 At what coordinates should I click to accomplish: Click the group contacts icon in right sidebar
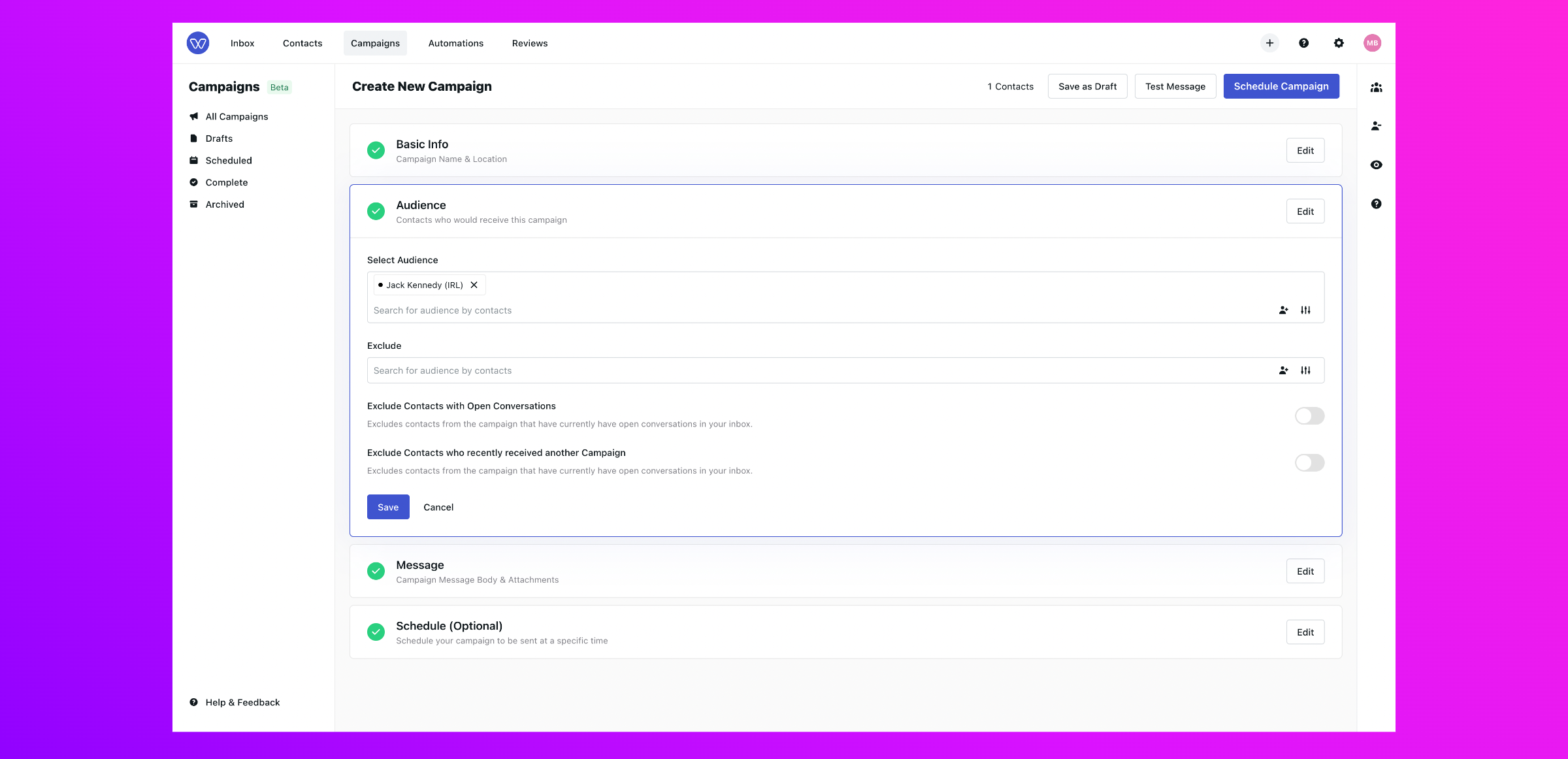click(1376, 88)
